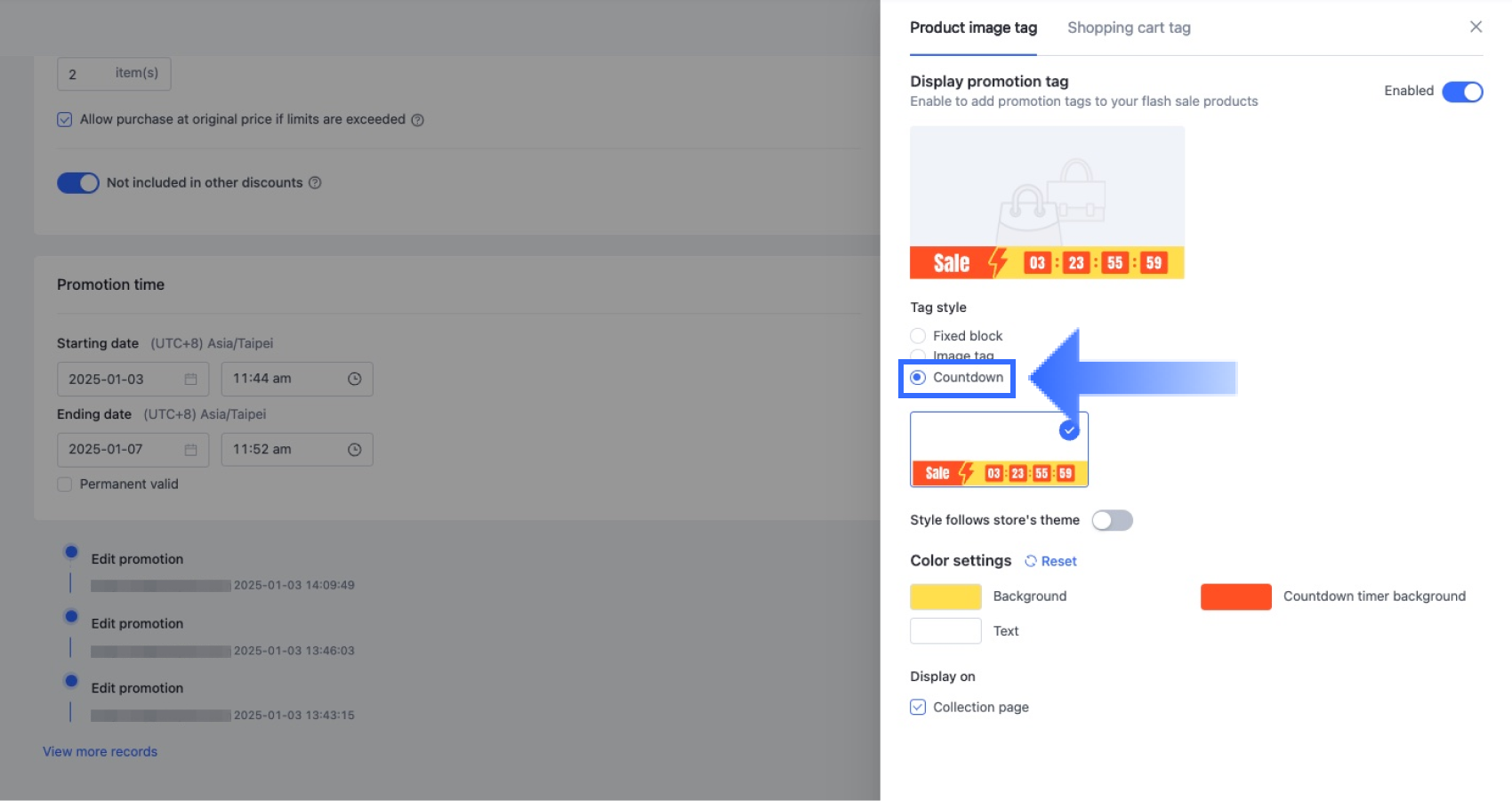The width and height of the screenshot is (1512, 801).
Task: Toggle Style follows store's theme switch
Action: click(1112, 520)
